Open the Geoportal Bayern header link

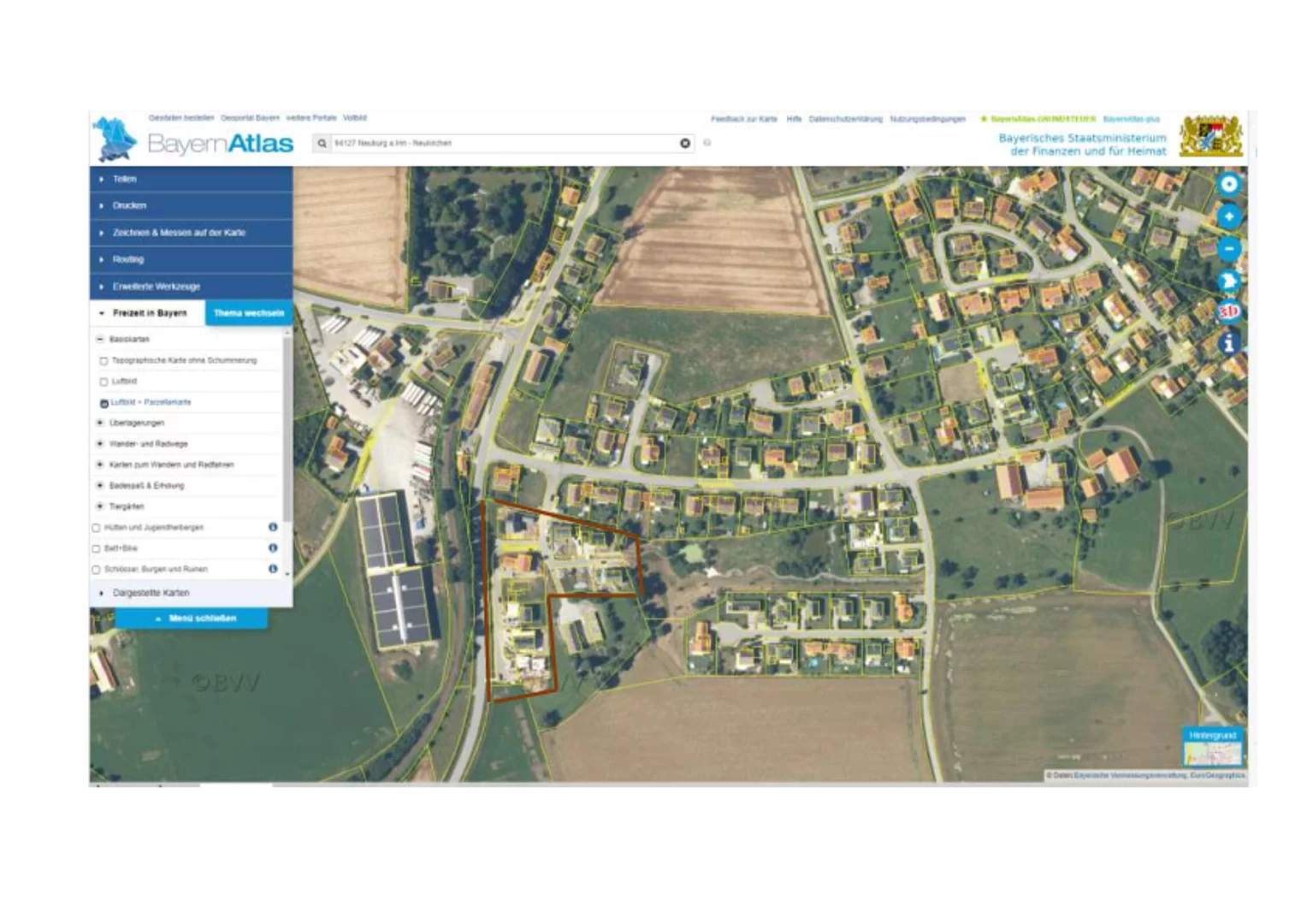pyautogui.click(x=250, y=118)
